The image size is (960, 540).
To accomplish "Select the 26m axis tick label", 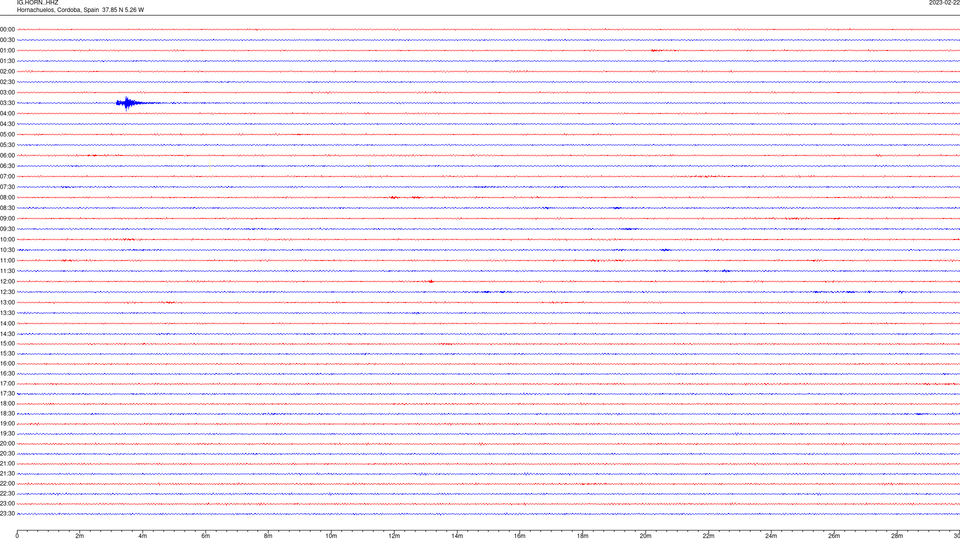I will pyautogui.click(x=834, y=536).
